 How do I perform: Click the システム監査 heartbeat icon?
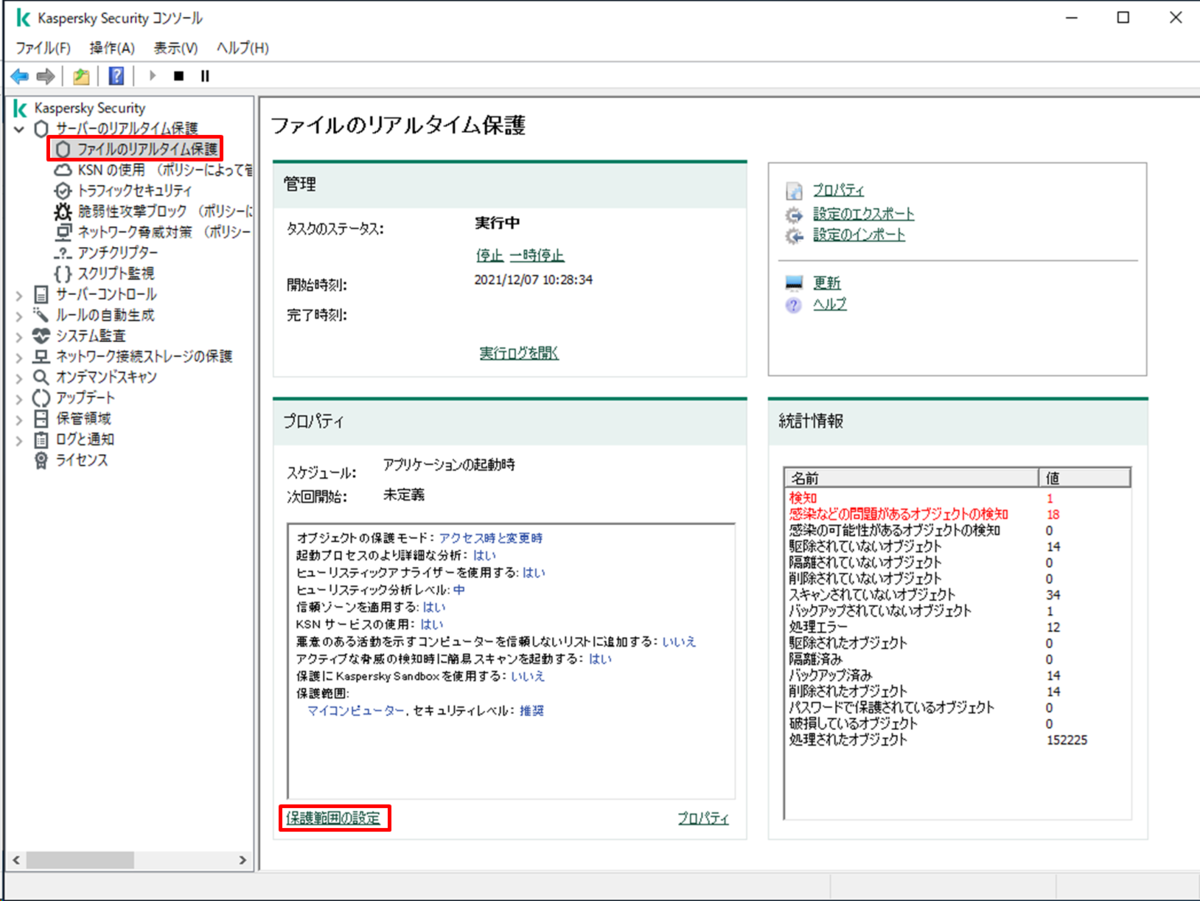point(41,336)
